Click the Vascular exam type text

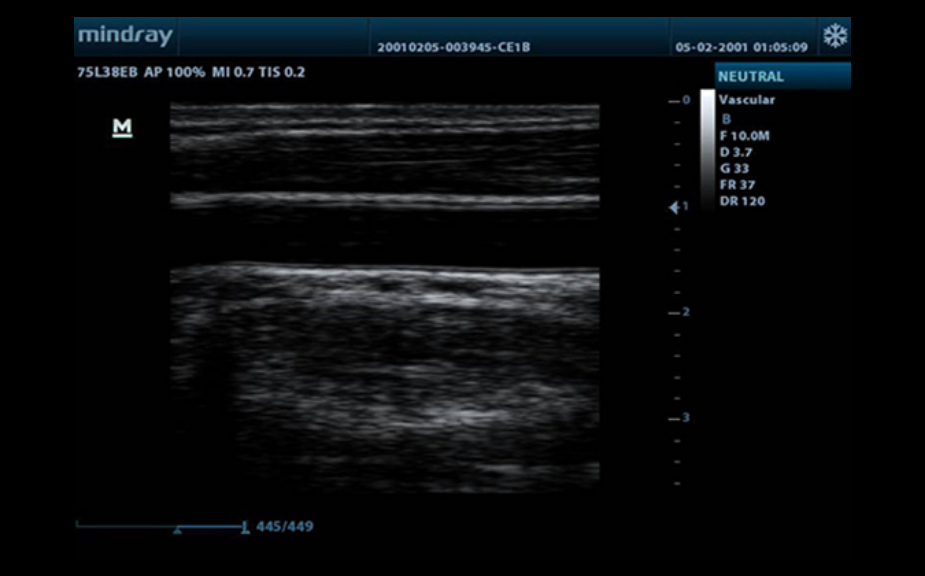tap(747, 100)
